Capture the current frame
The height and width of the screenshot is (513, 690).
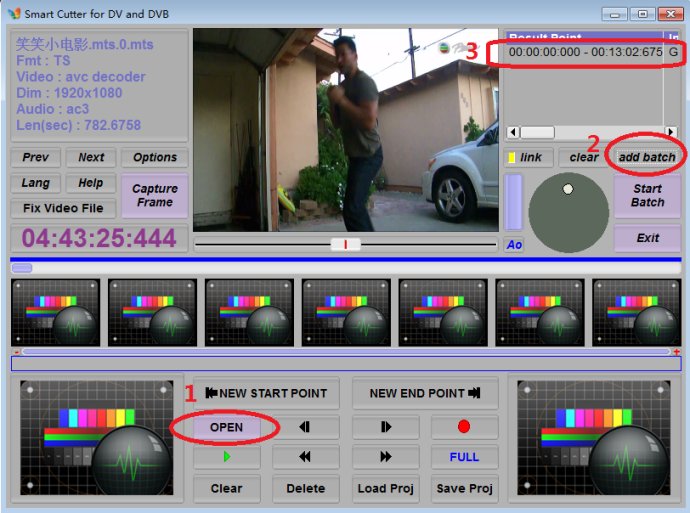[154, 195]
